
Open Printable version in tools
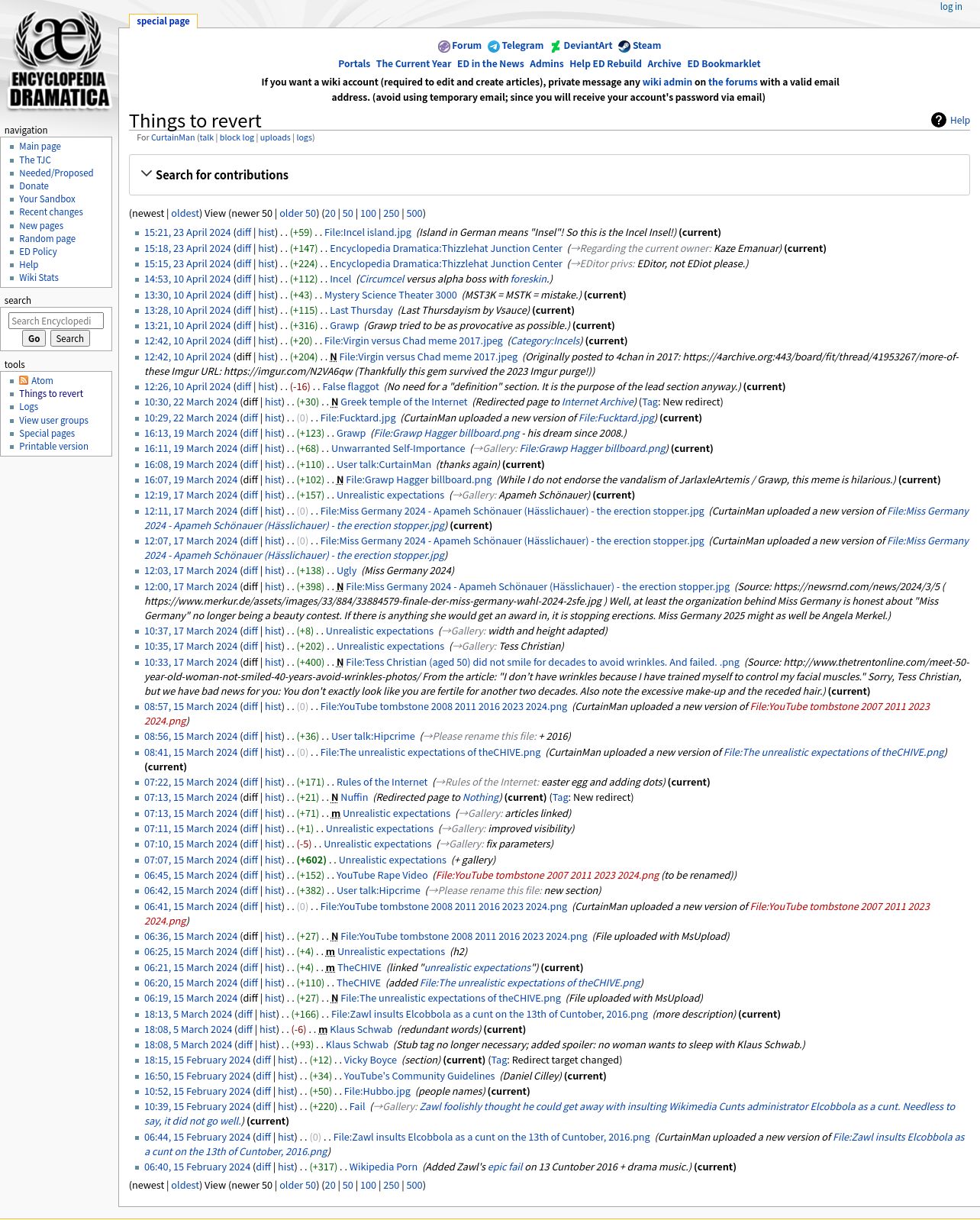(53, 447)
